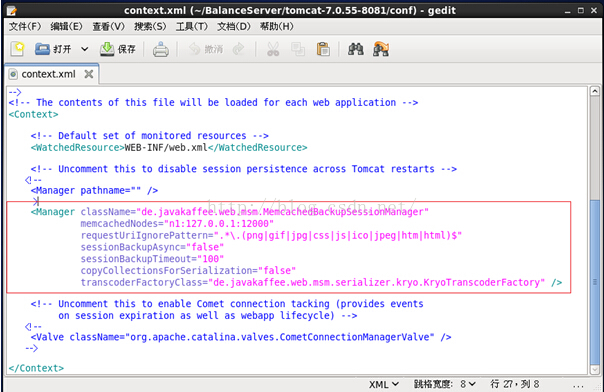Click the requestUriIgnorePattern attribute line
604x392 pixels.
coord(271,235)
